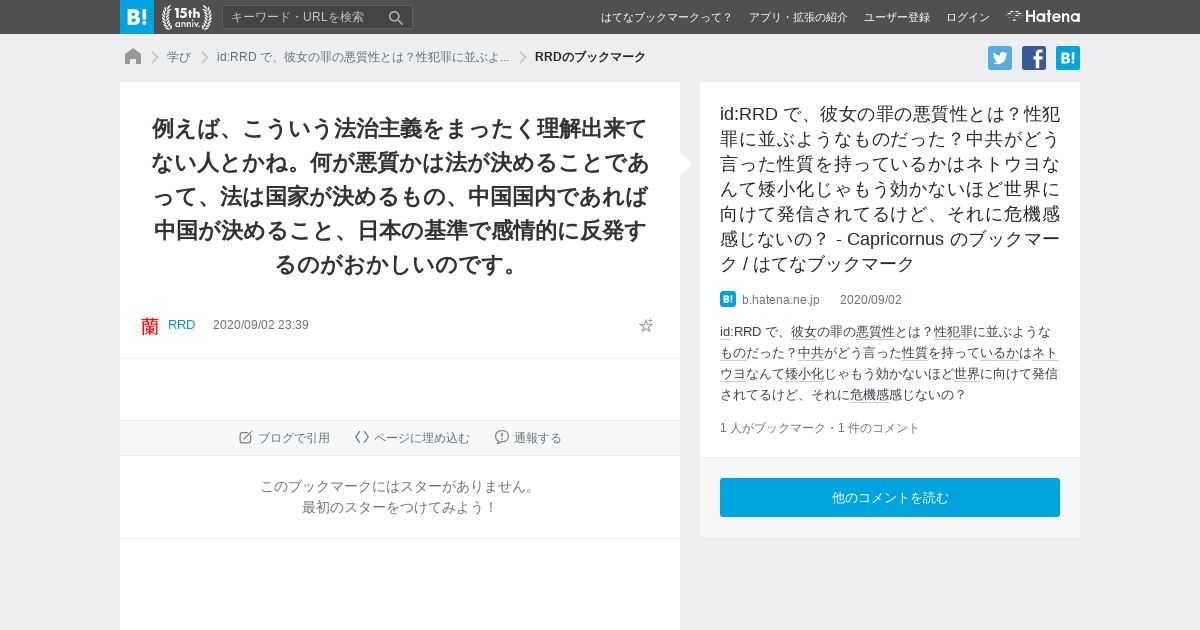1200x630 pixels.
Task: Open はてなブックマークって？ link
Action: click(x=667, y=17)
